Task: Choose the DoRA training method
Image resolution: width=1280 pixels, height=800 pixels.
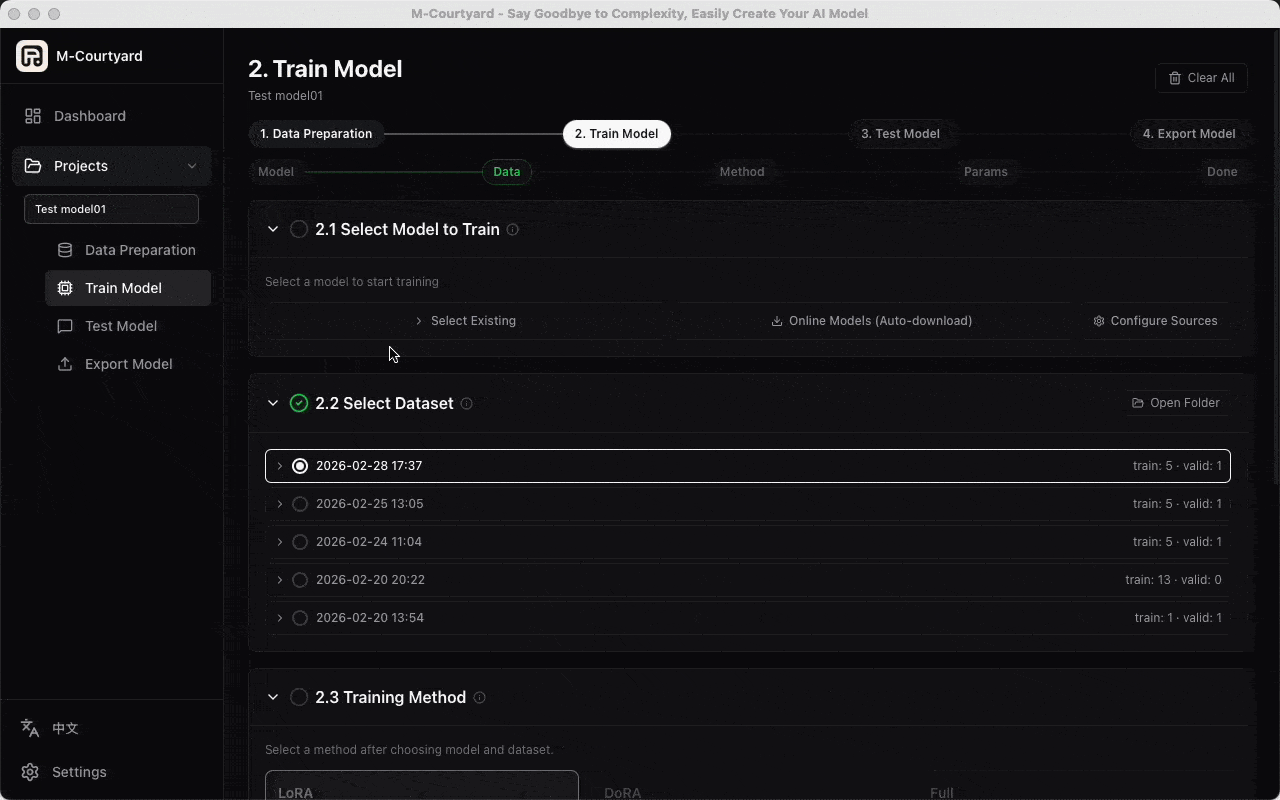Action: click(748, 786)
